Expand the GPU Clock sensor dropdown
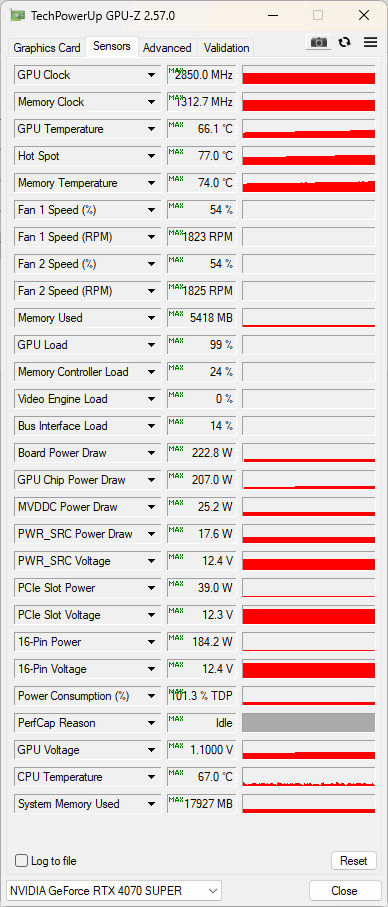 [x=151, y=75]
